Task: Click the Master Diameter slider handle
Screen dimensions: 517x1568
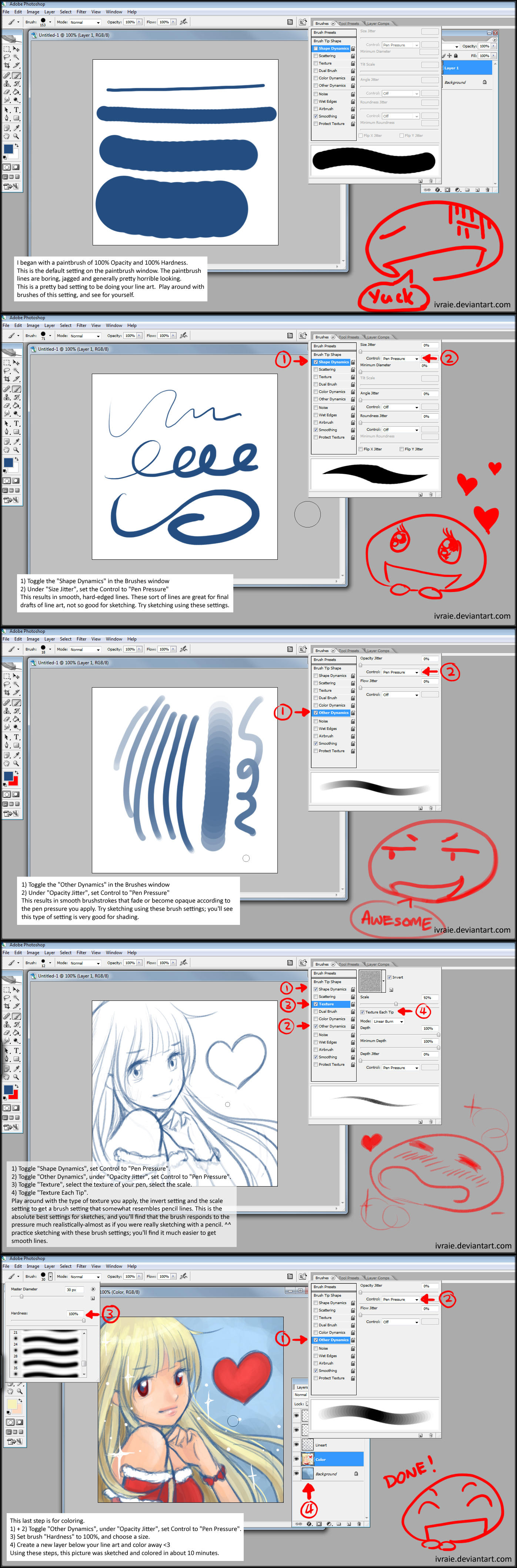Action: 21,1297
